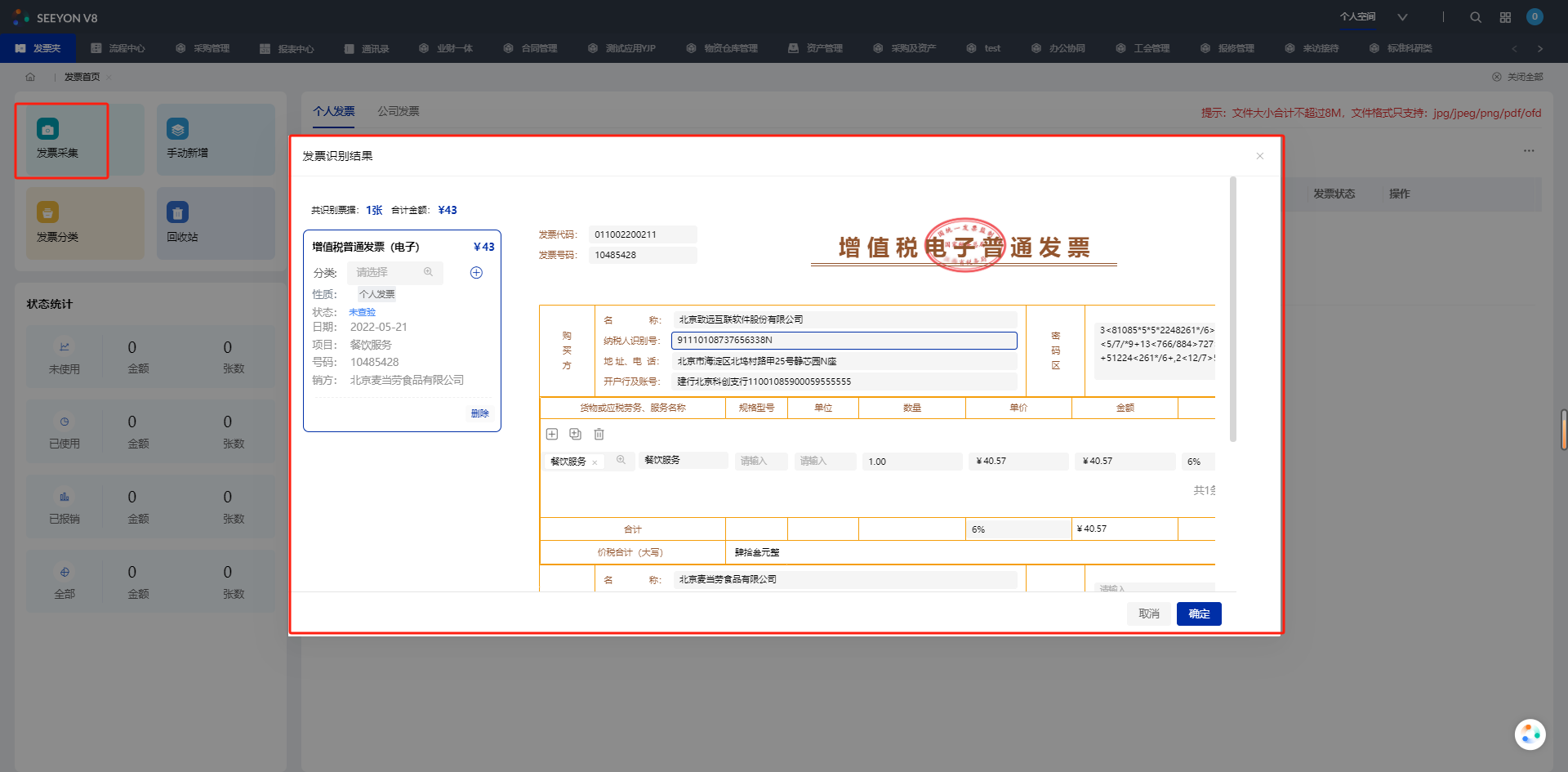Click the add row icon above invoice items

click(552, 434)
